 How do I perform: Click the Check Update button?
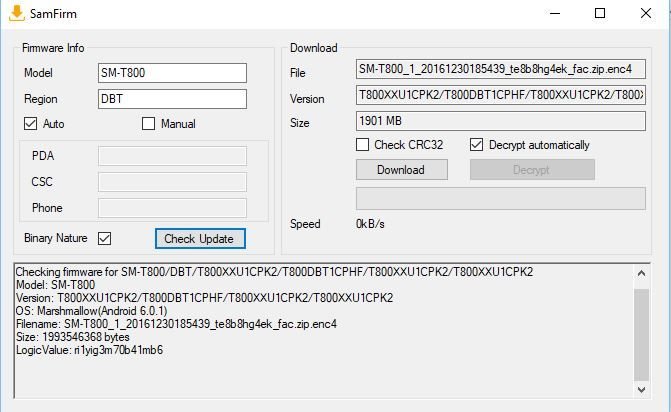pos(200,238)
